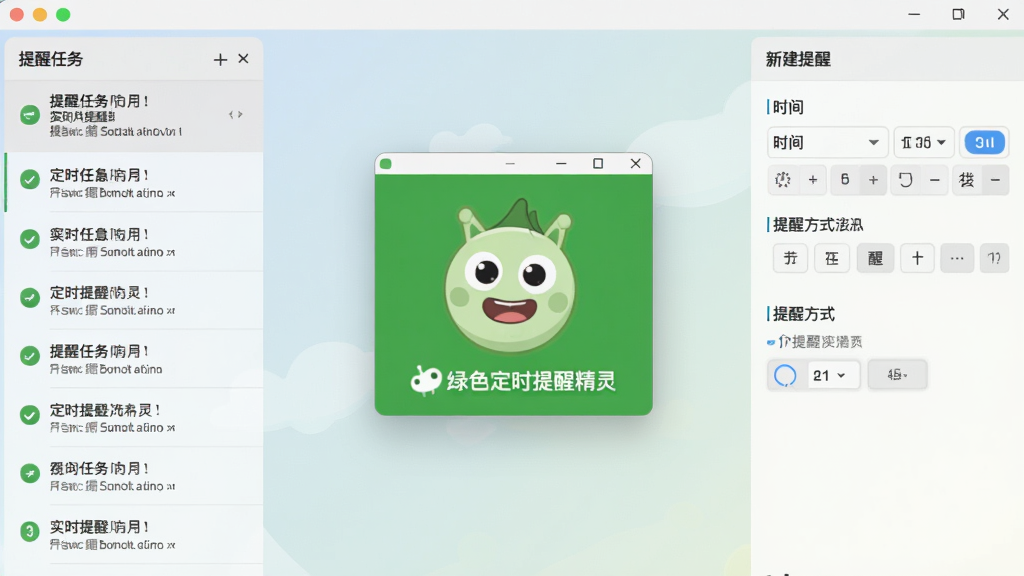Maximize the green mascot window
The width and height of the screenshot is (1024, 576).
(598, 163)
